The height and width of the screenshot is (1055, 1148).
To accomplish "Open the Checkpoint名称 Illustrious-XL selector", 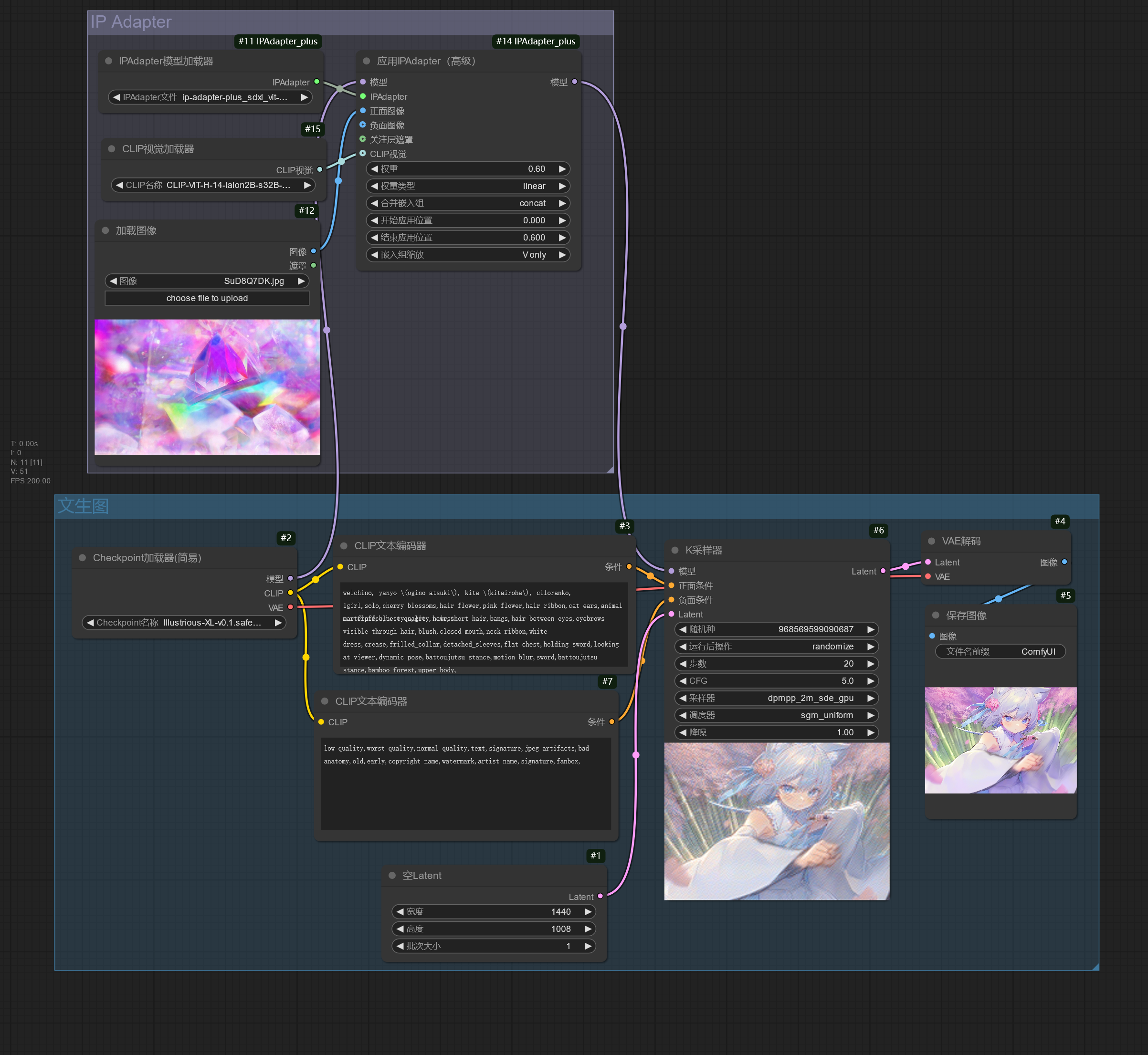I will 184,622.
